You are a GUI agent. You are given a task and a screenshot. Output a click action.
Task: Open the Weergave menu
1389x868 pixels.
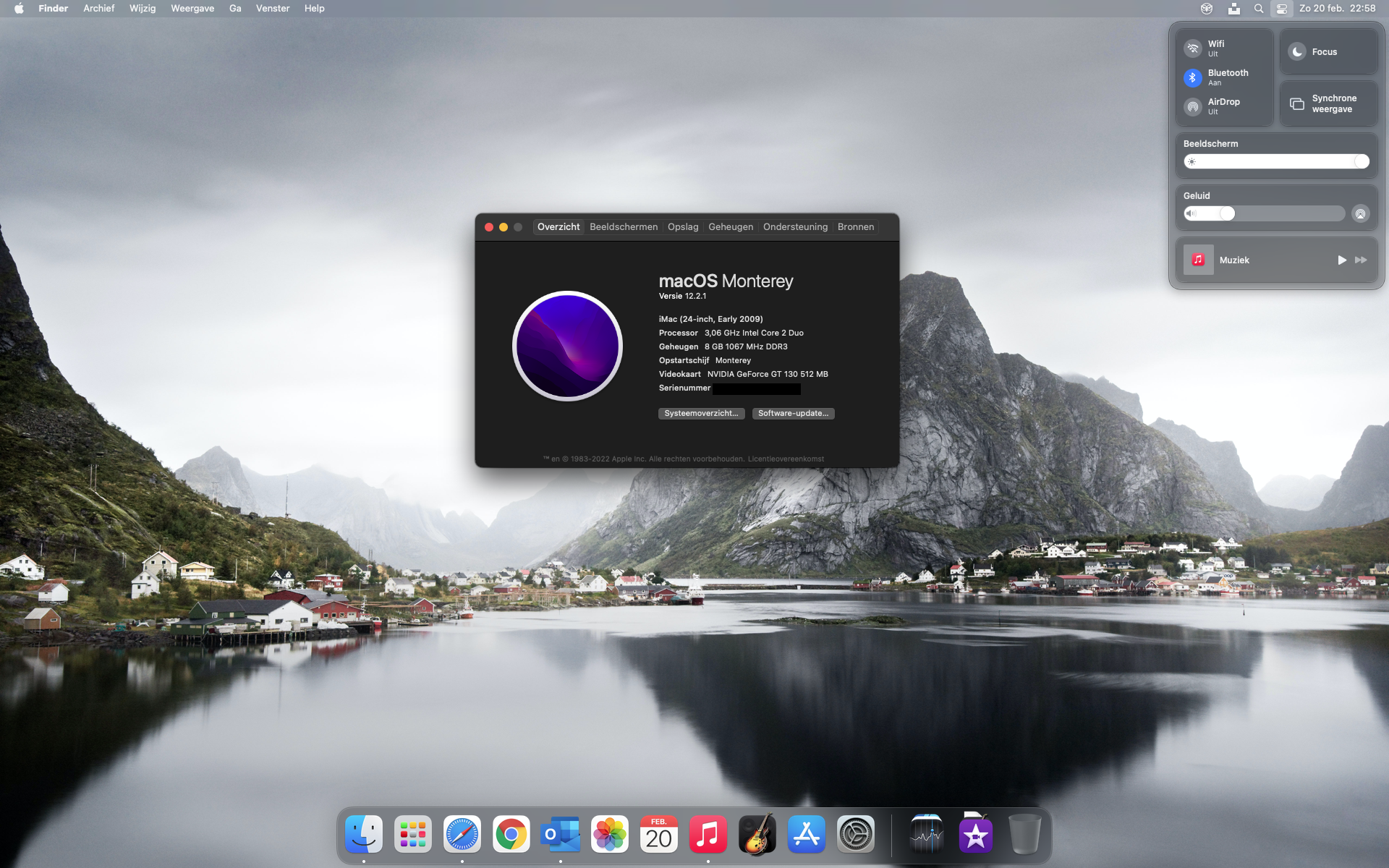(x=192, y=9)
